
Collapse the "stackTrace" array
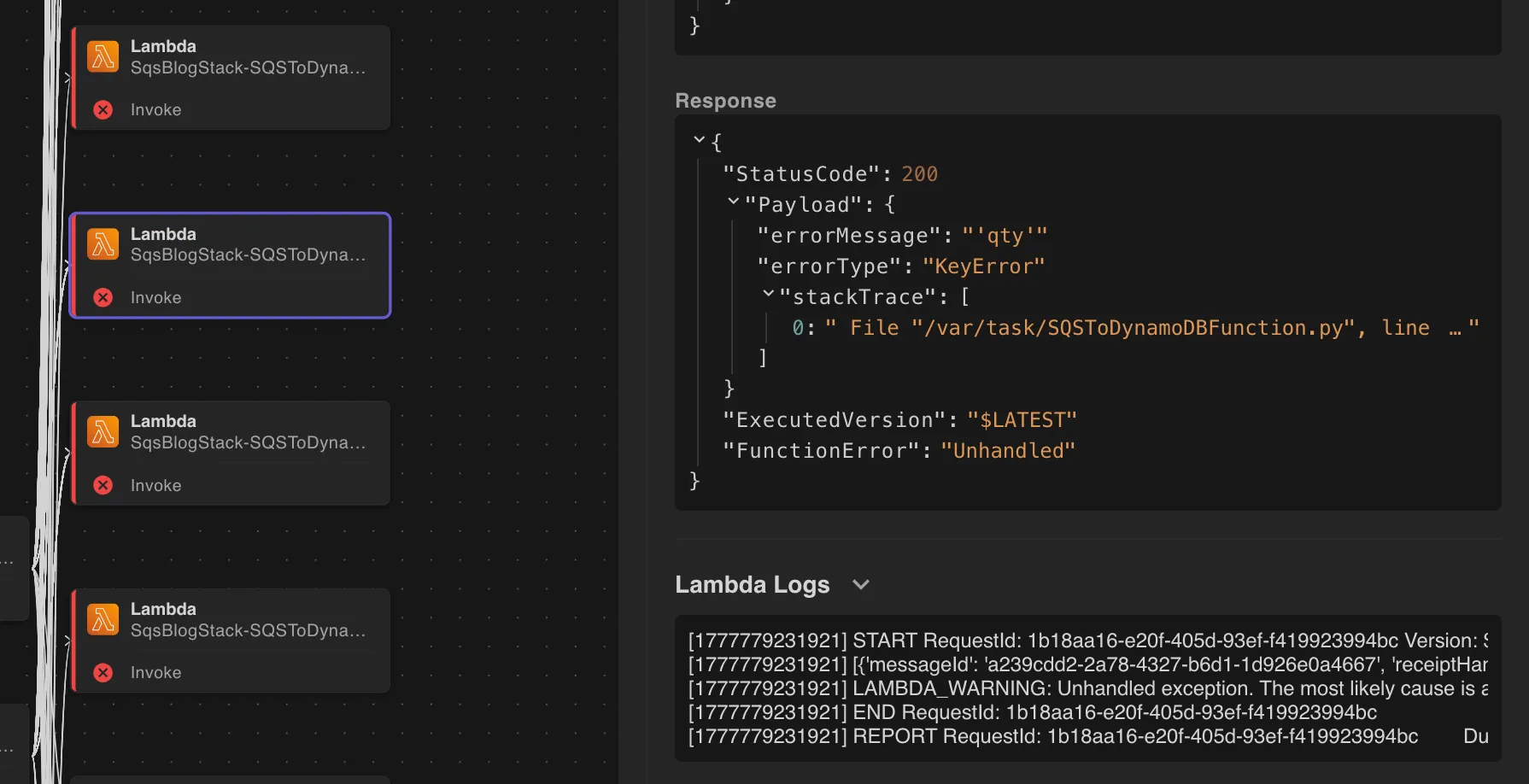pyautogui.click(x=768, y=294)
